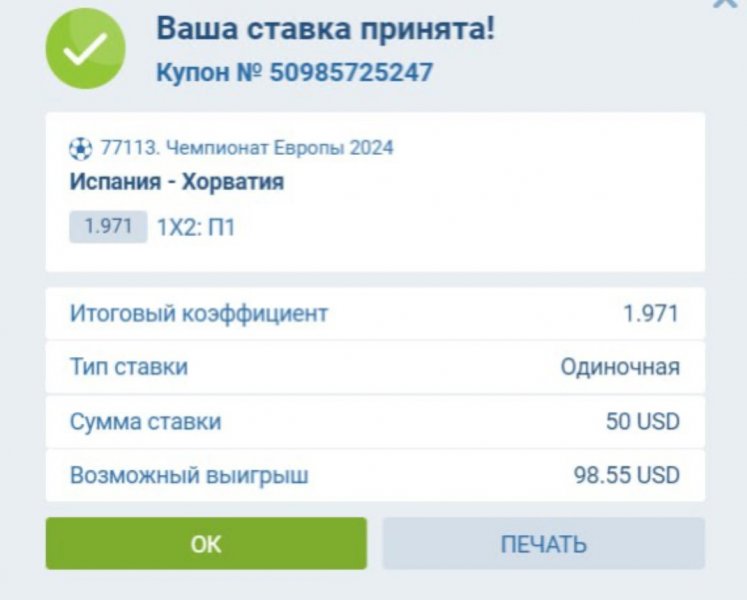Click the final odds value 1.971
Viewport: 747px width, 600px height.
click(650, 314)
